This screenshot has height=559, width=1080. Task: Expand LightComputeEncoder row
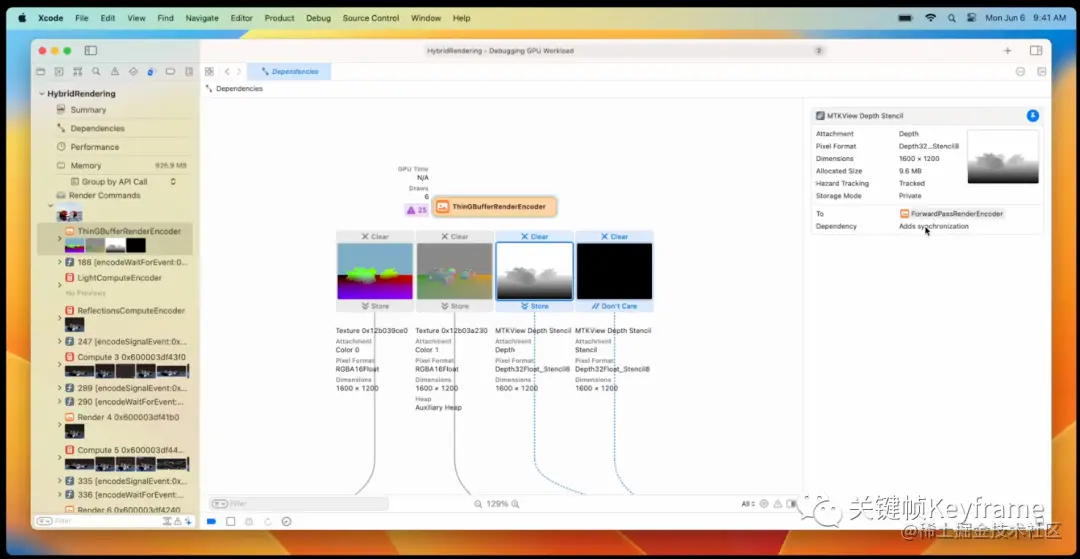(x=59, y=284)
